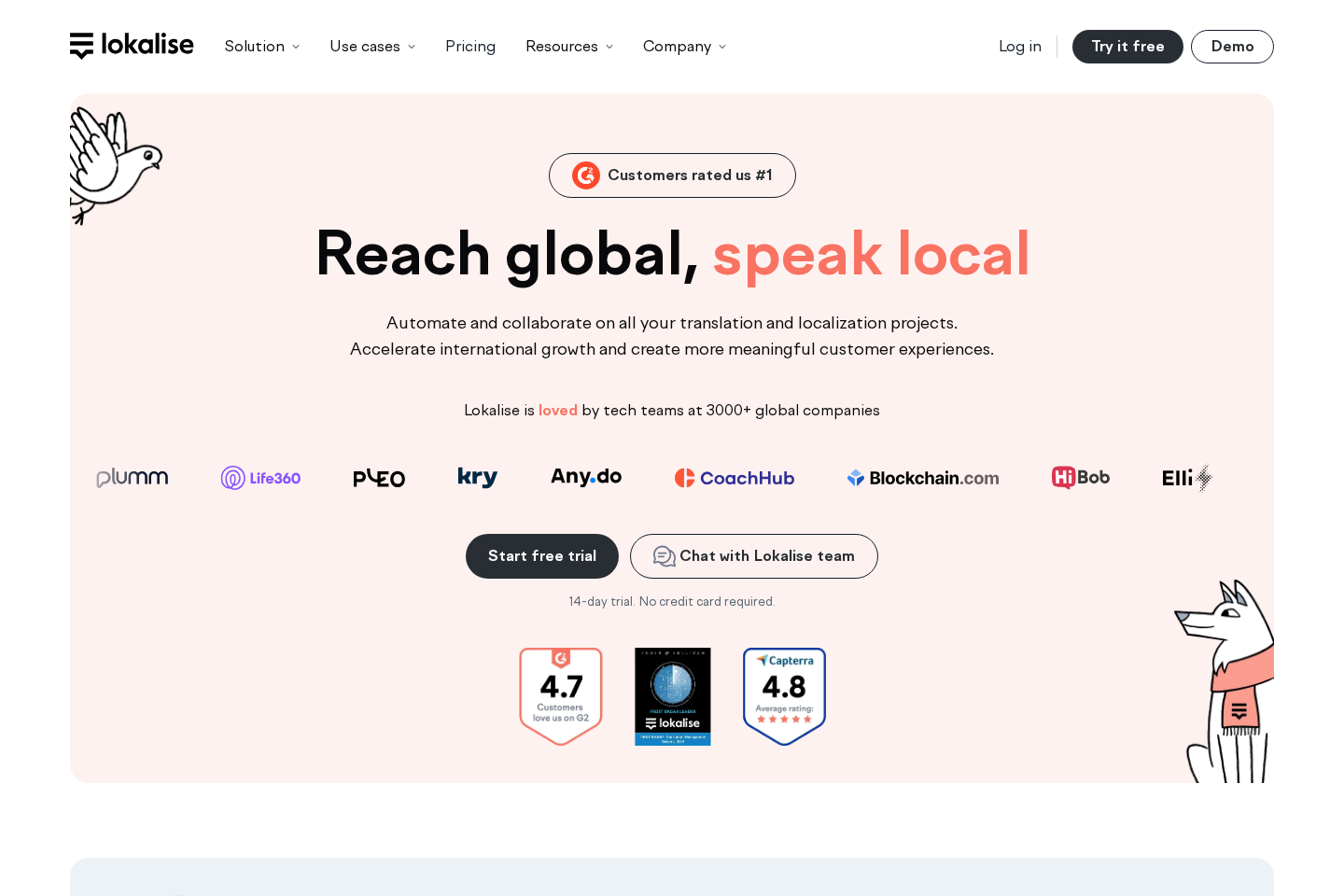Click the Life360 logo

pyautogui.click(x=260, y=478)
